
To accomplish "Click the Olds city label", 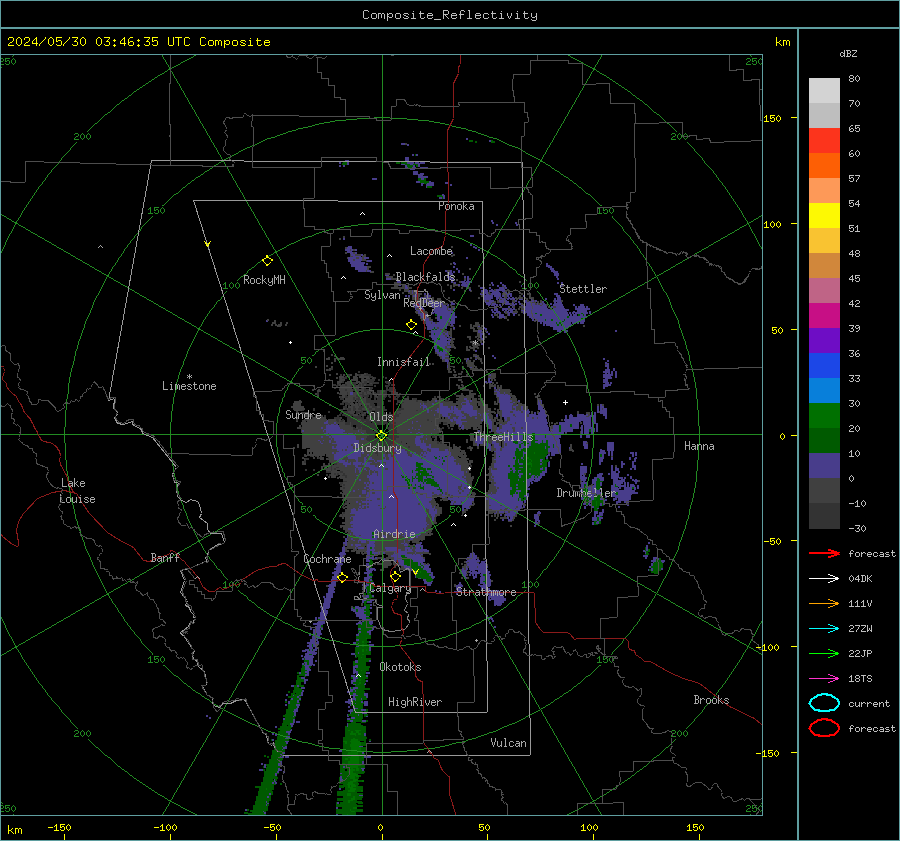I will (381, 417).
